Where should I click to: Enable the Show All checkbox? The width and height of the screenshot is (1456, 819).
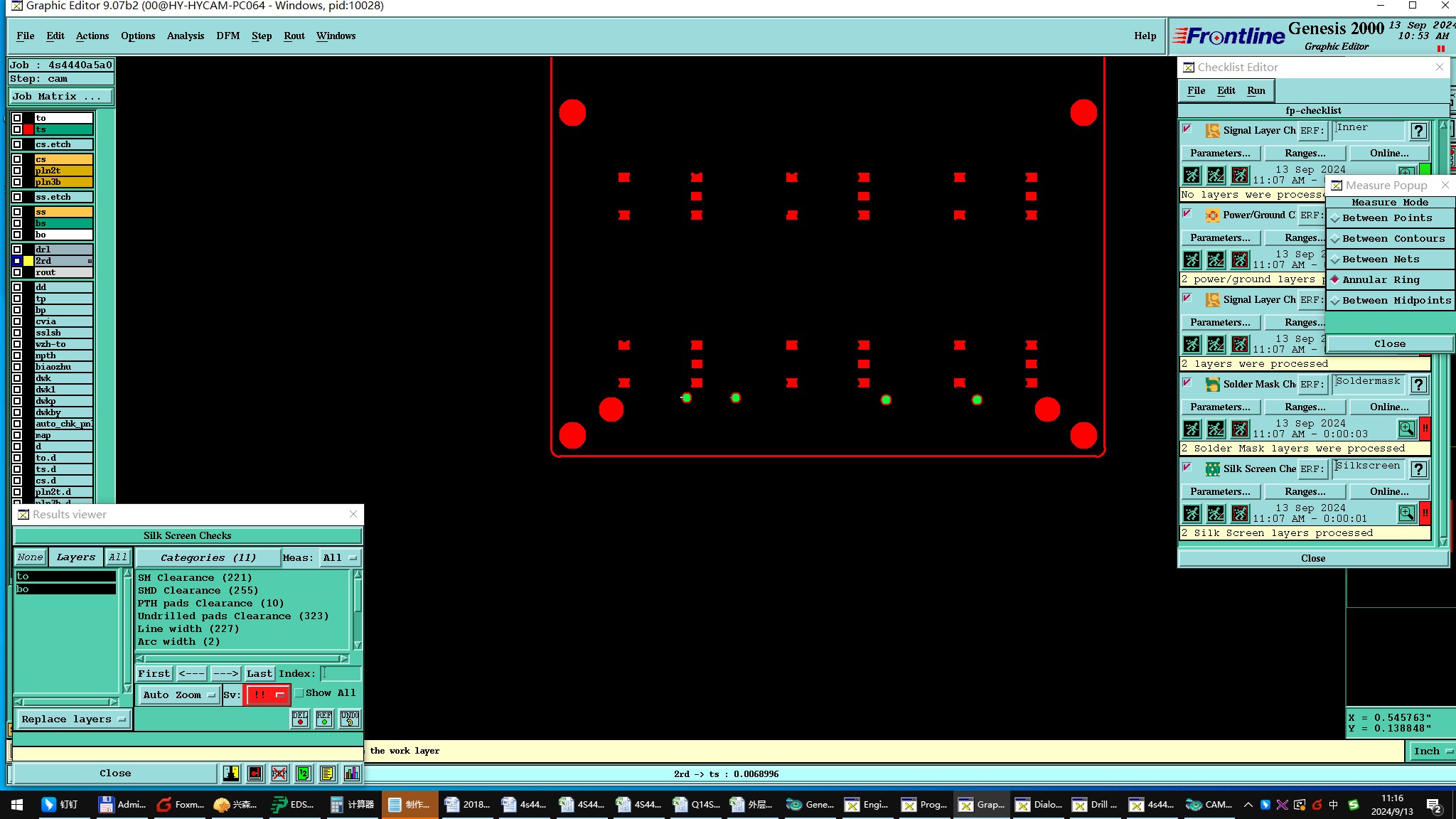299,693
